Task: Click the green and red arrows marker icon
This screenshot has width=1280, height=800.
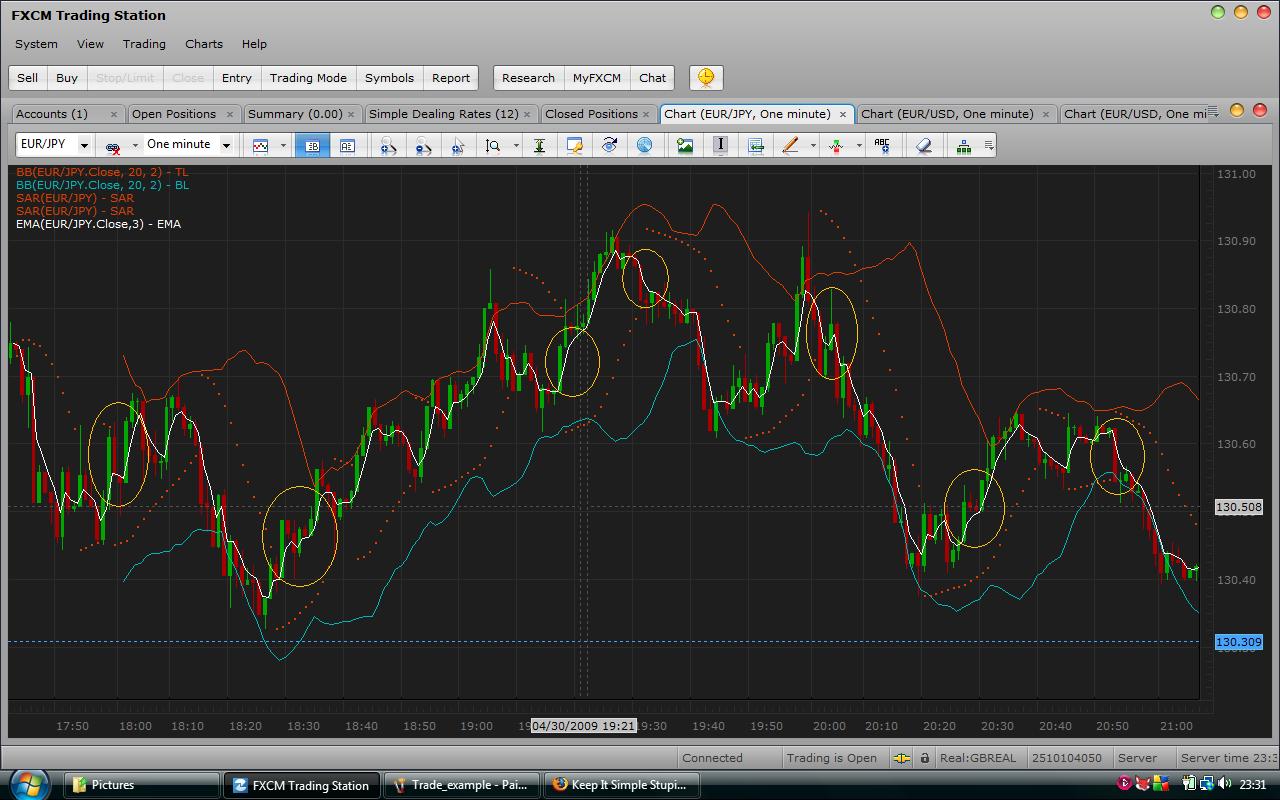Action: [836, 146]
